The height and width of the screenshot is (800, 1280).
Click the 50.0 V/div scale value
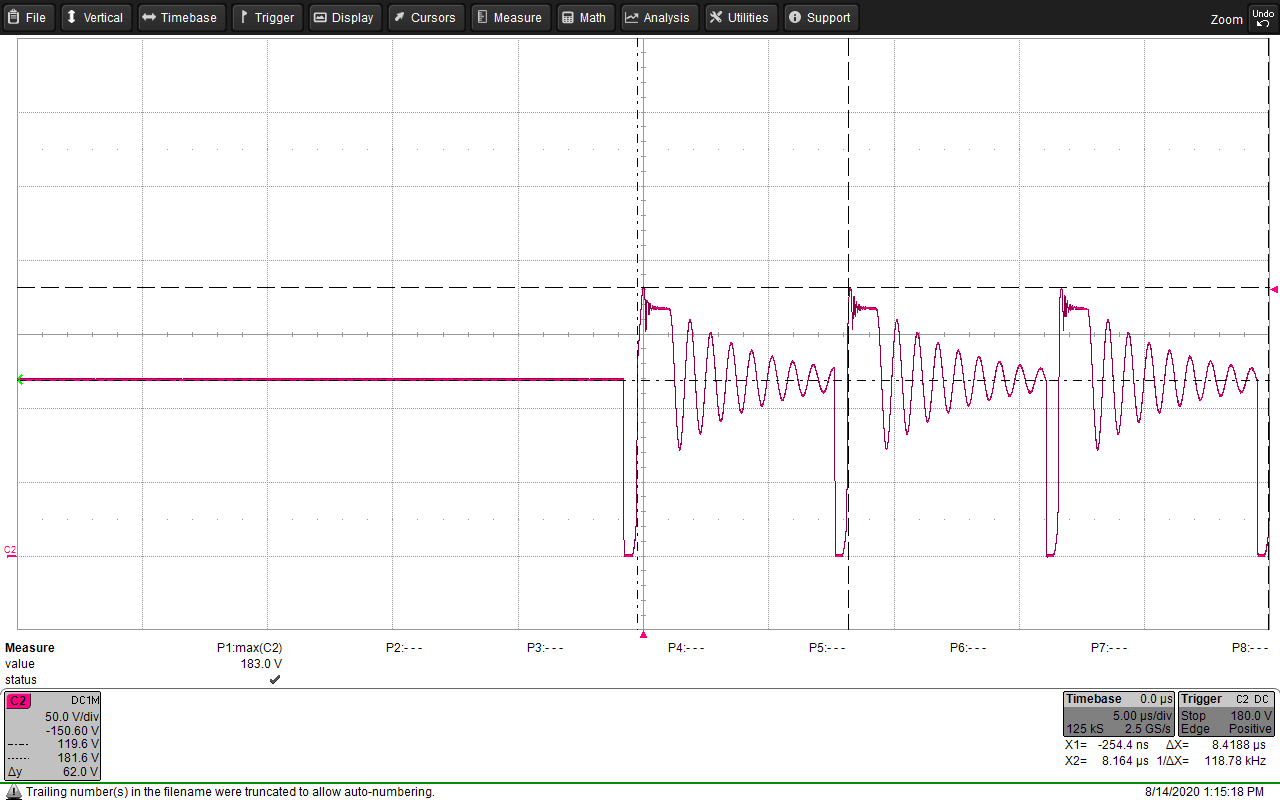72,717
